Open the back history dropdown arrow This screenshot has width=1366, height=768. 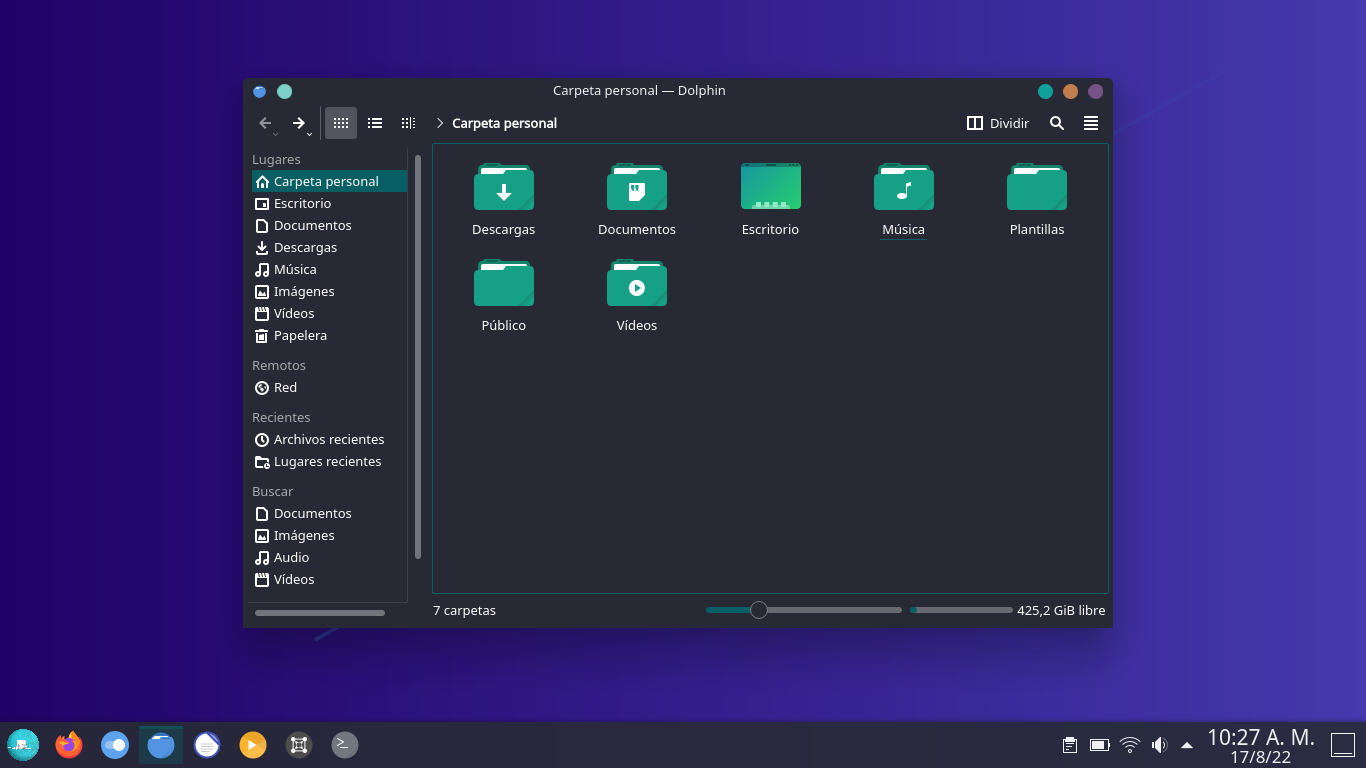276,134
